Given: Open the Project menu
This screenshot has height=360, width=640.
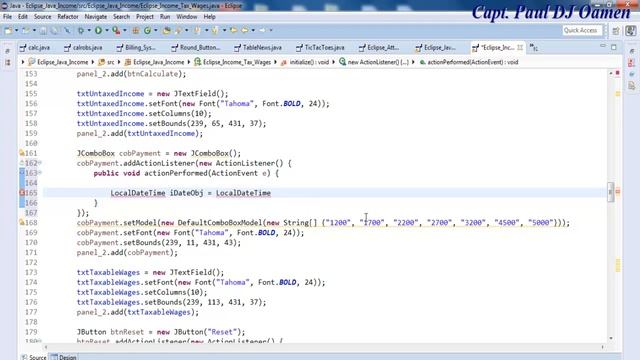Looking at the screenshot, I should [x=144, y=17].
